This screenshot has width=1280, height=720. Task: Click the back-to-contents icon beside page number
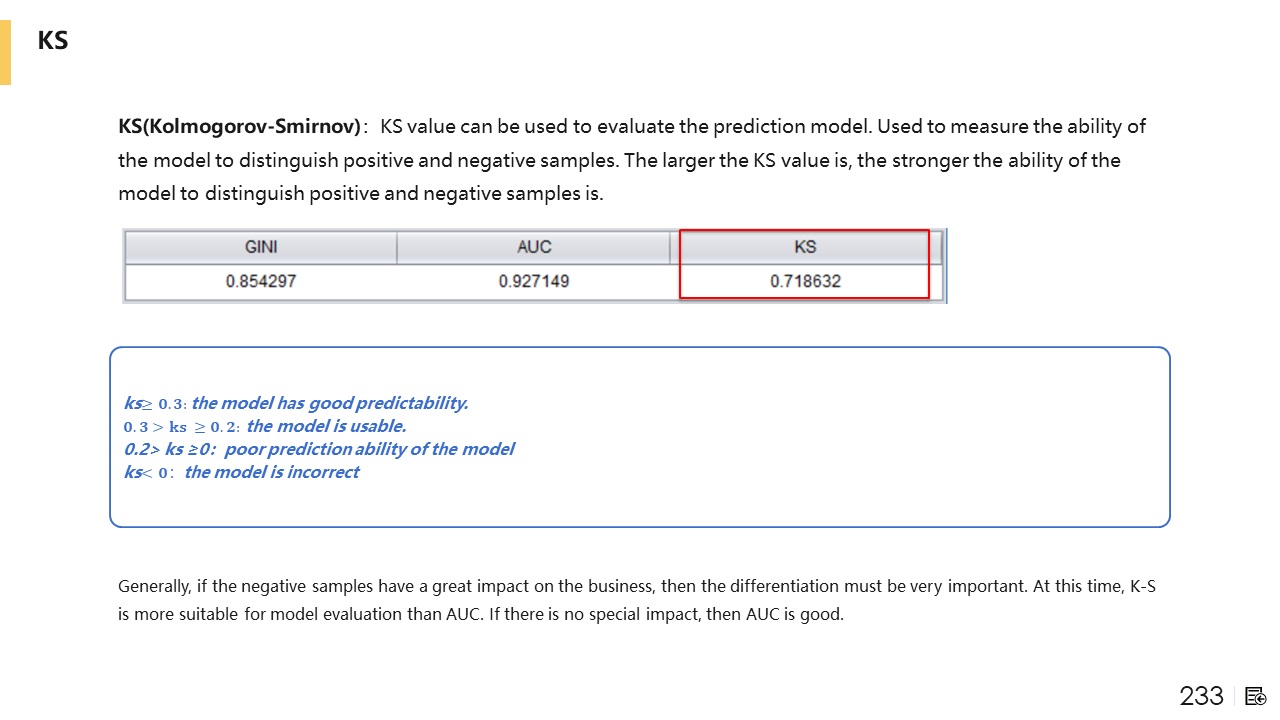1257,696
